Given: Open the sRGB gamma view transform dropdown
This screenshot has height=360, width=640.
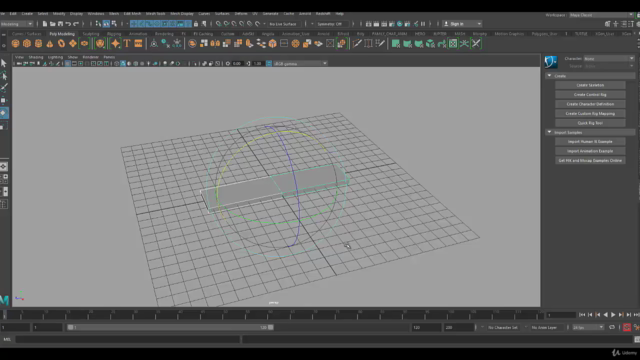Looking at the screenshot, I should [300, 64].
